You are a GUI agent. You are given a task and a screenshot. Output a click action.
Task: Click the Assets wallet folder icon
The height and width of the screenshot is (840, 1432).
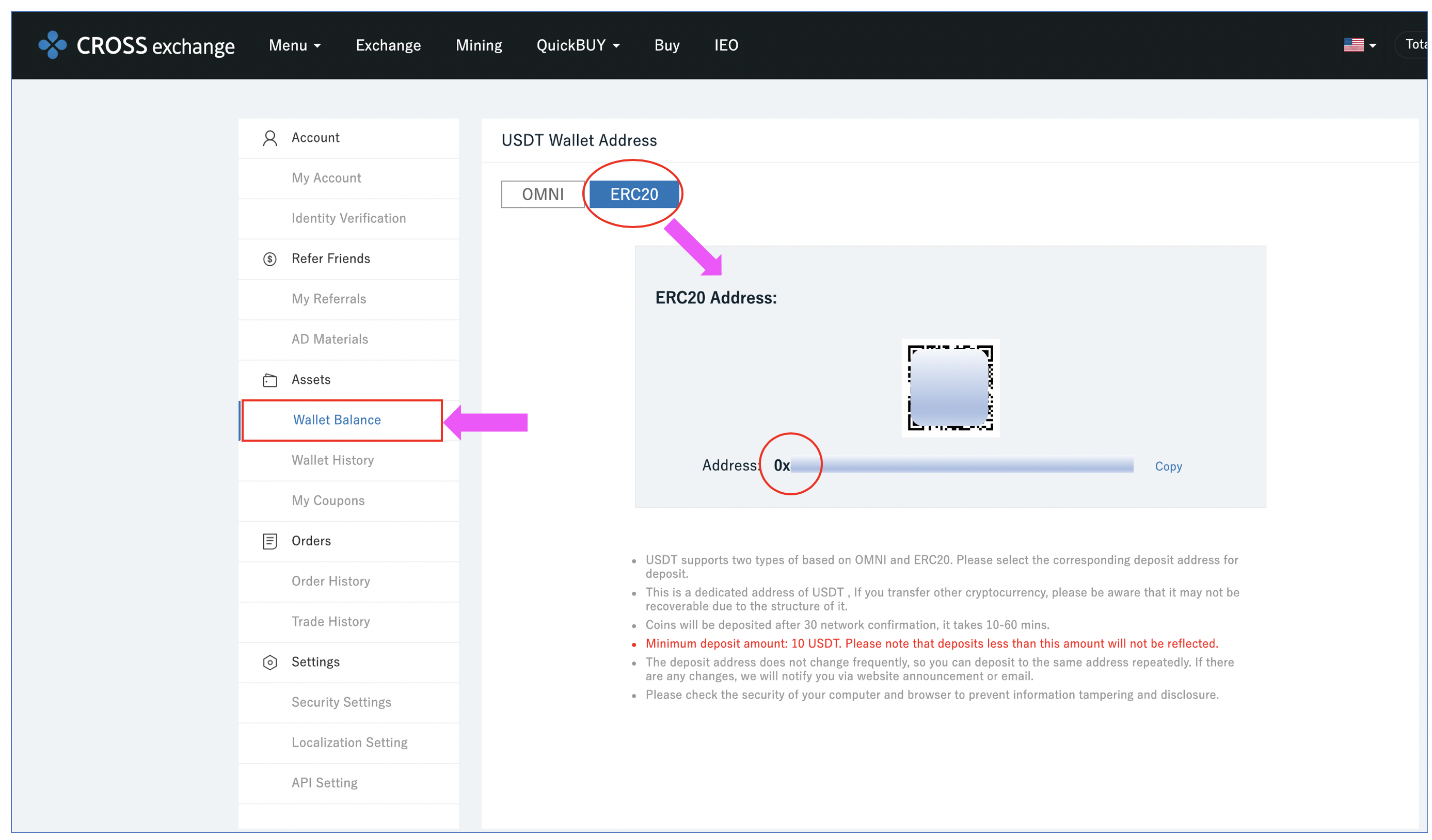point(270,380)
